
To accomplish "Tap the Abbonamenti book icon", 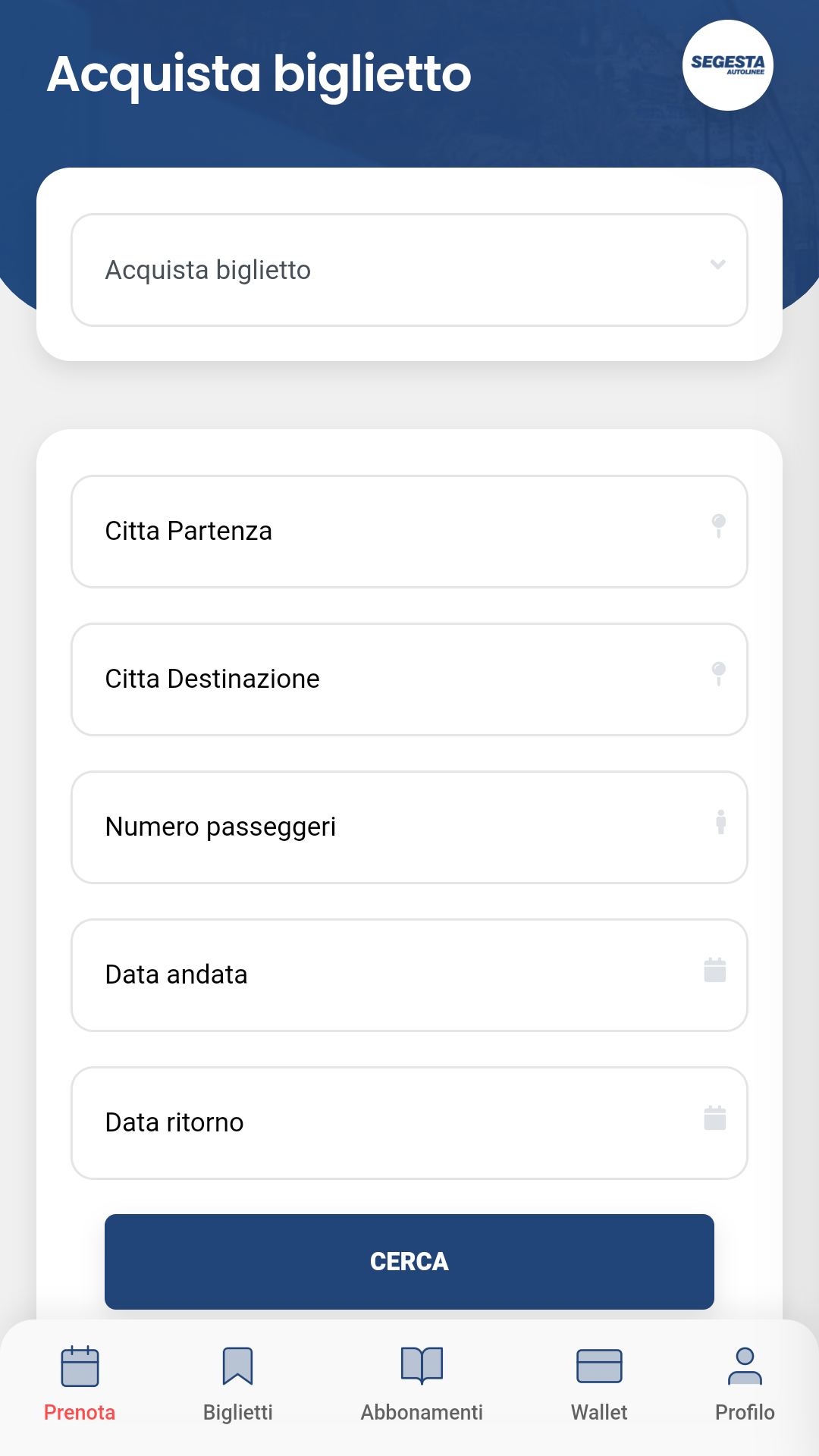I will coord(422,1366).
